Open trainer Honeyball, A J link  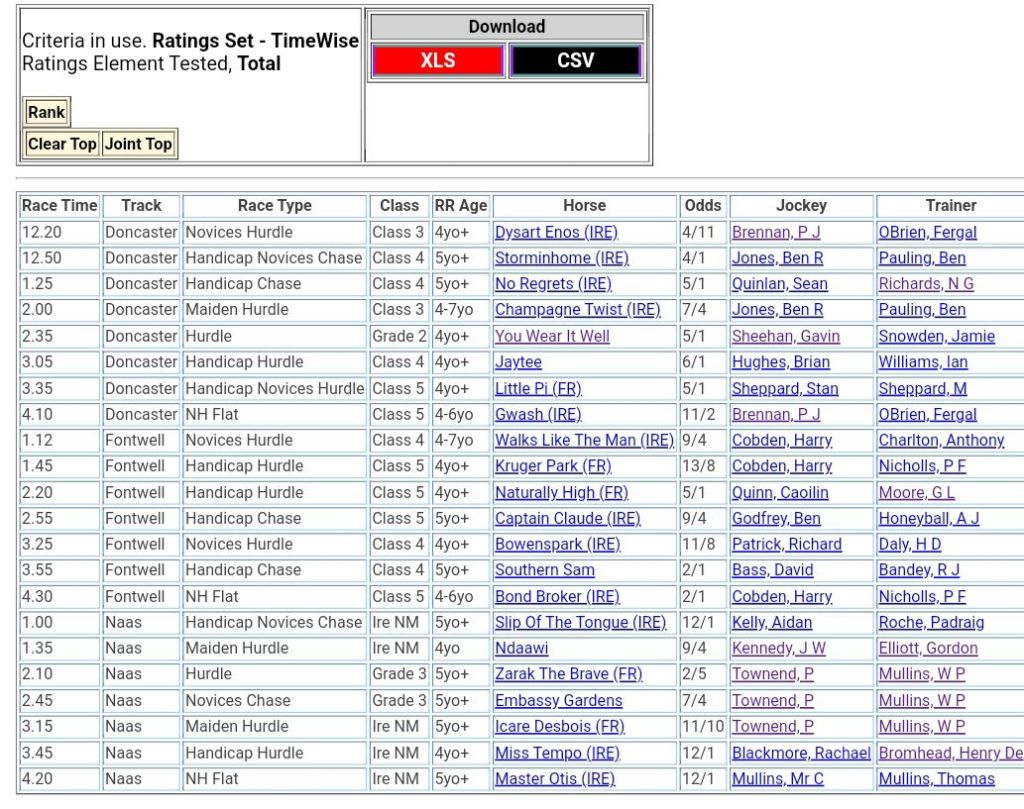(x=928, y=518)
